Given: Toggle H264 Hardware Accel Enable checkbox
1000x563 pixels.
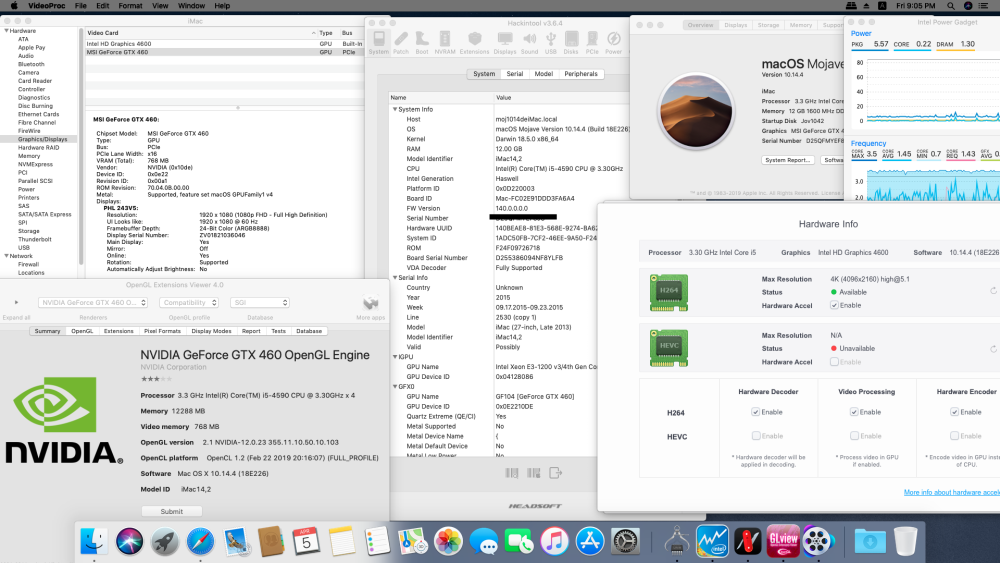Looking at the screenshot, I should click(834, 305).
